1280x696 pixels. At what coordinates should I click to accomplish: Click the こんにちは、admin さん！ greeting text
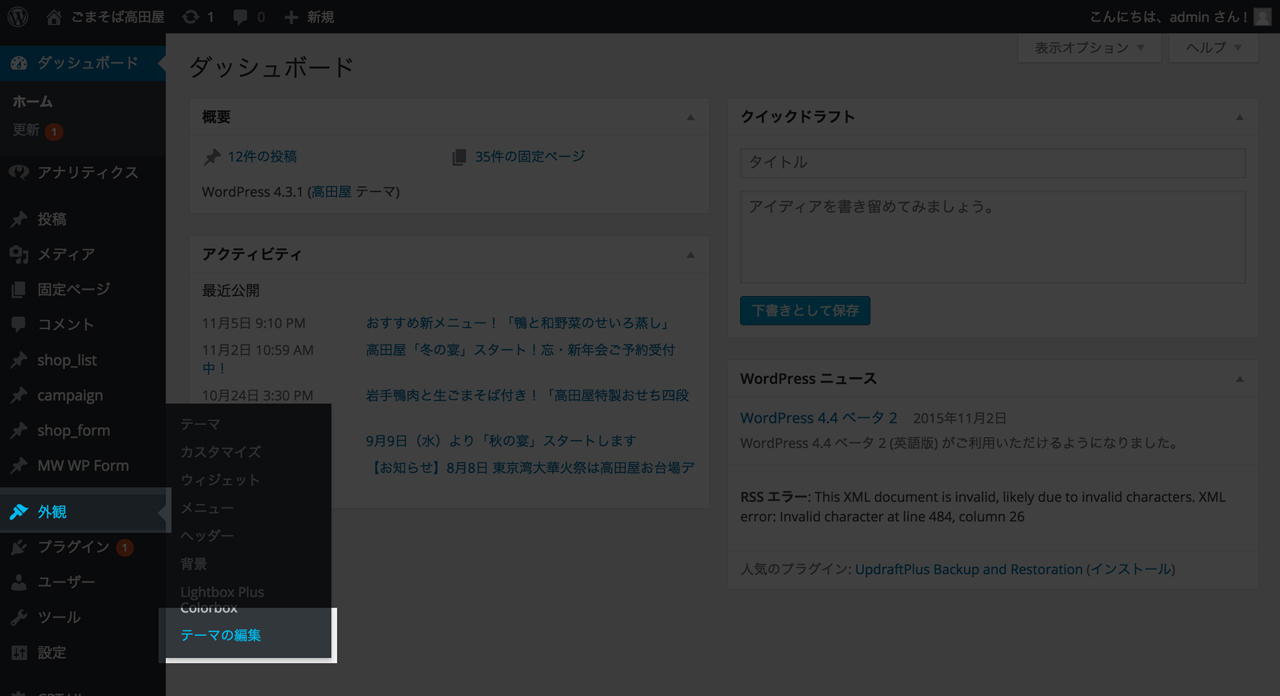(1171, 17)
